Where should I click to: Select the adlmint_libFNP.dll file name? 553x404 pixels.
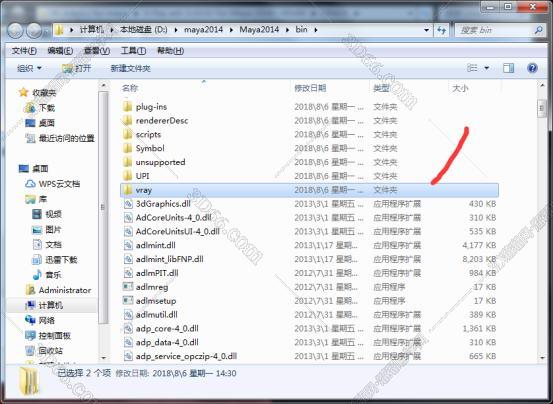tap(170, 259)
